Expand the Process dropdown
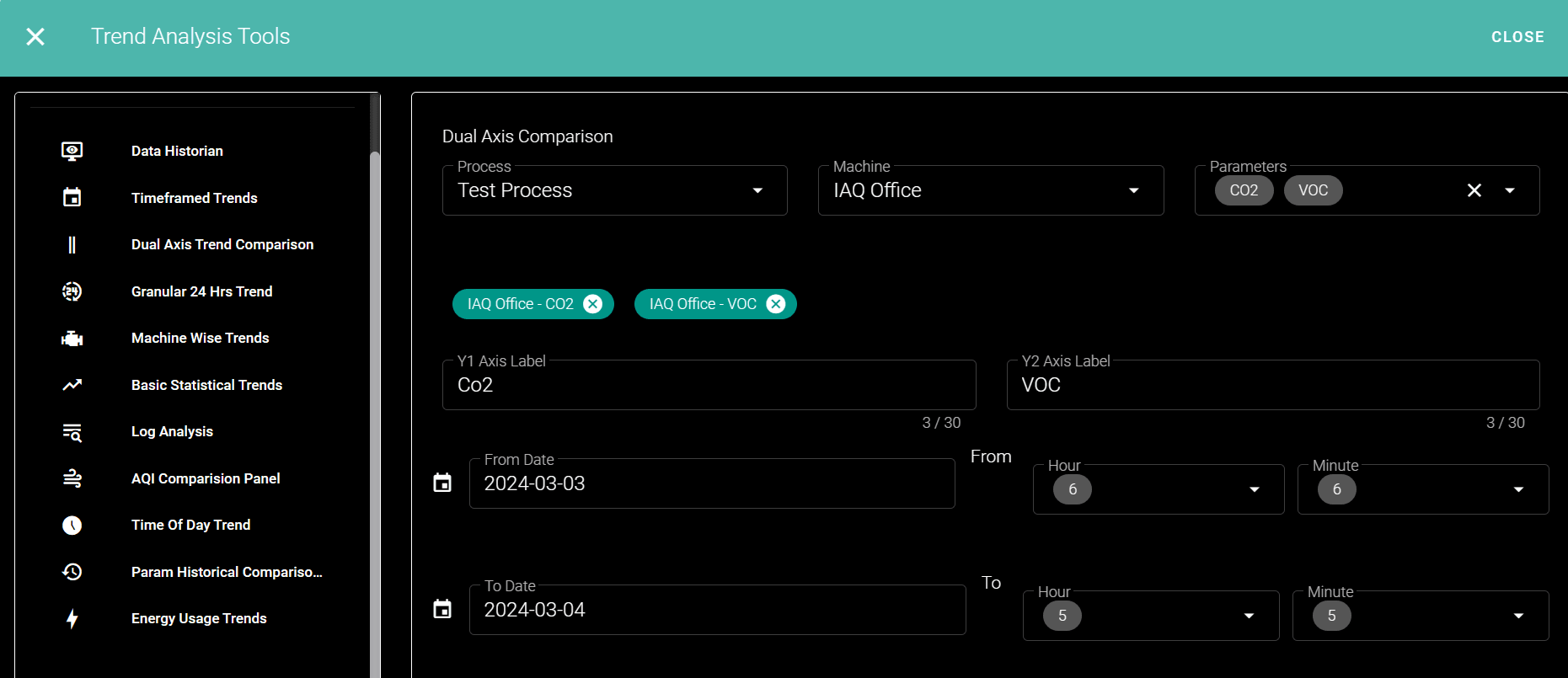Screen dimensions: 1568x678 point(757,190)
